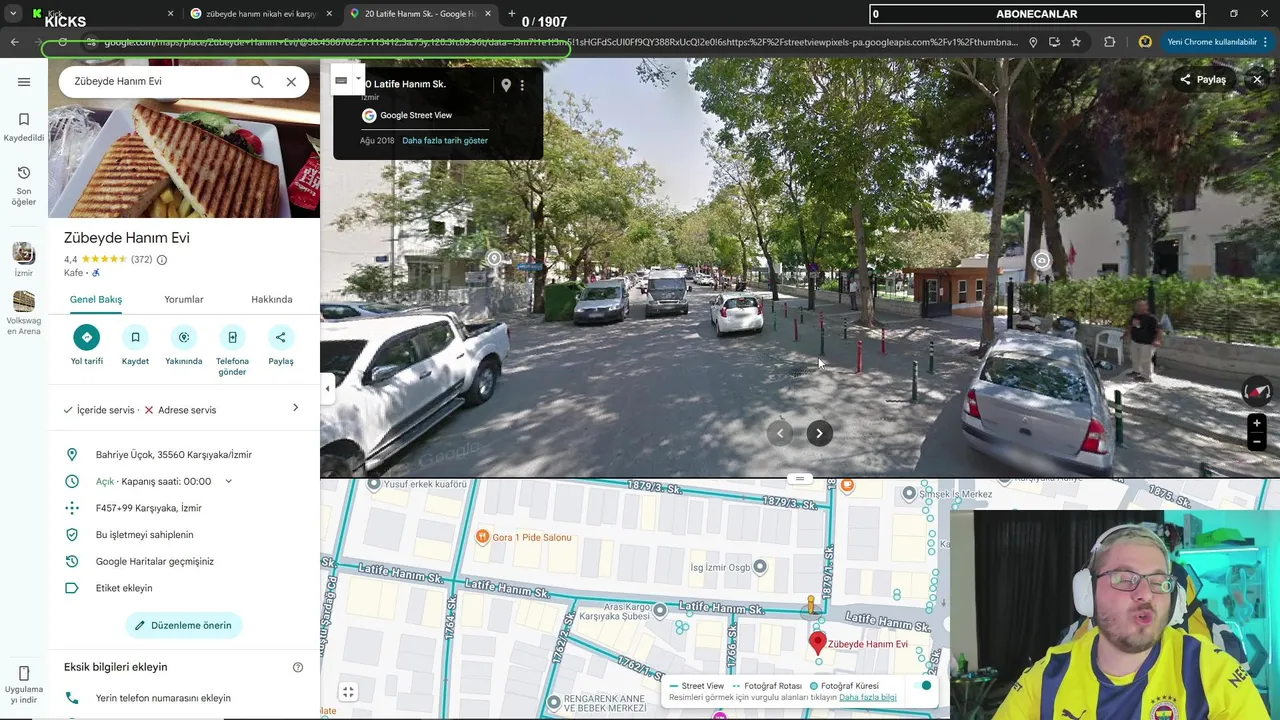The height and width of the screenshot is (720, 1280).
Task: Toggle the Street View layer switch in legend
Action: click(921, 686)
